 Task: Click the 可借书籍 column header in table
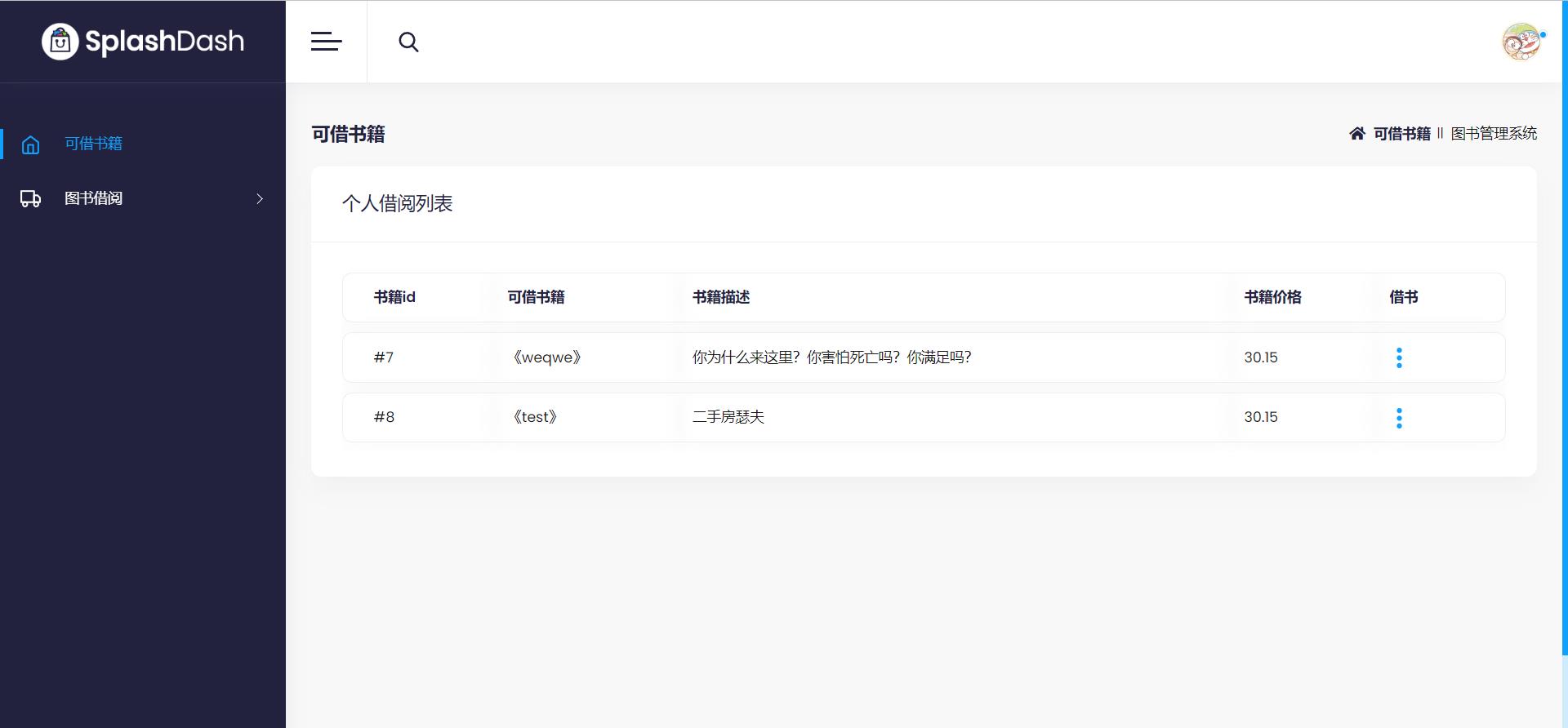tap(536, 297)
